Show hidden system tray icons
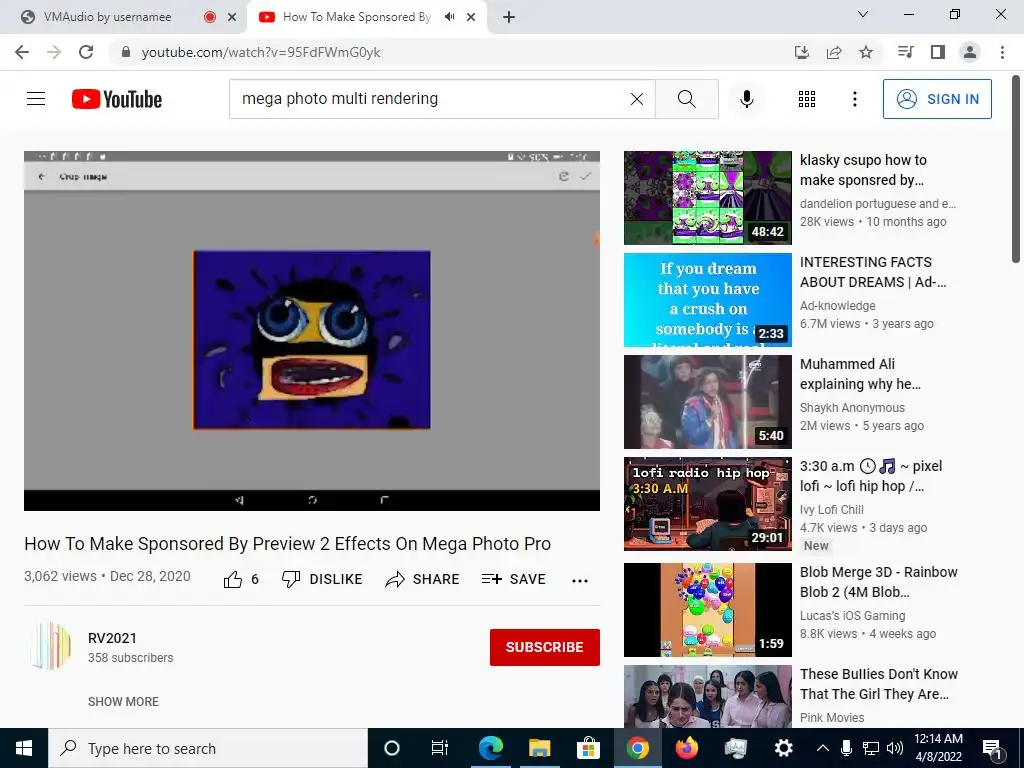This screenshot has width=1024, height=768. [x=823, y=748]
